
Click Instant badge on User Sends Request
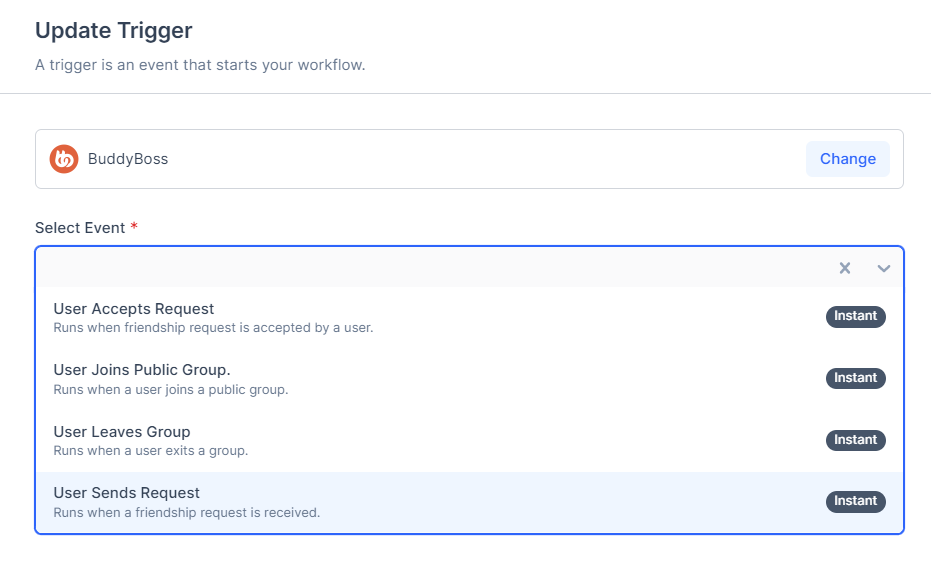click(855, 501)
